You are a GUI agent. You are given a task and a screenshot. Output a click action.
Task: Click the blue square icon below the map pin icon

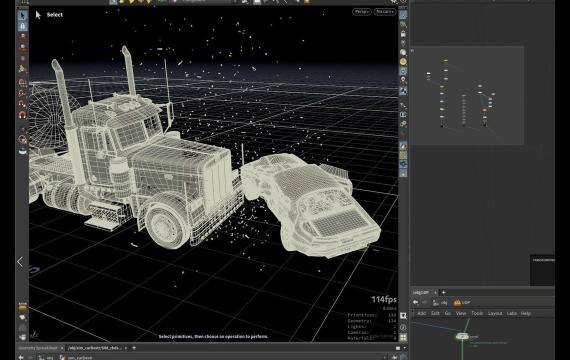403,90
